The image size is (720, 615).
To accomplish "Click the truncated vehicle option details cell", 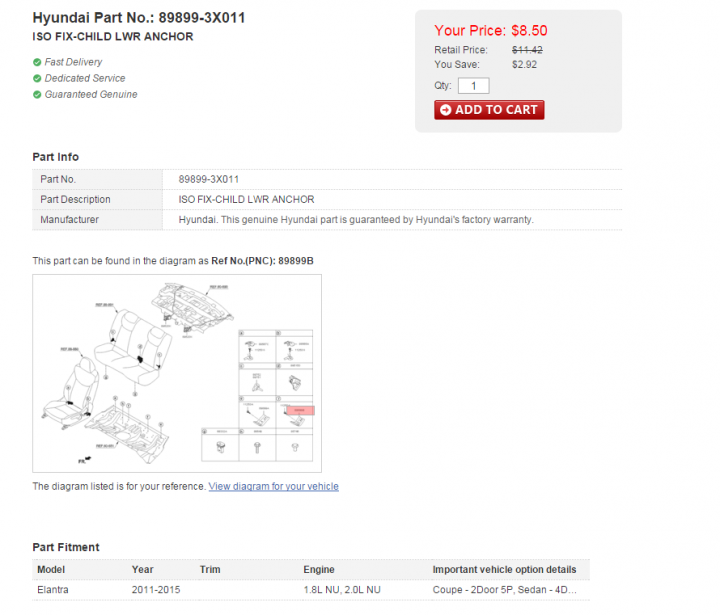I will click(x=504, y=590).
